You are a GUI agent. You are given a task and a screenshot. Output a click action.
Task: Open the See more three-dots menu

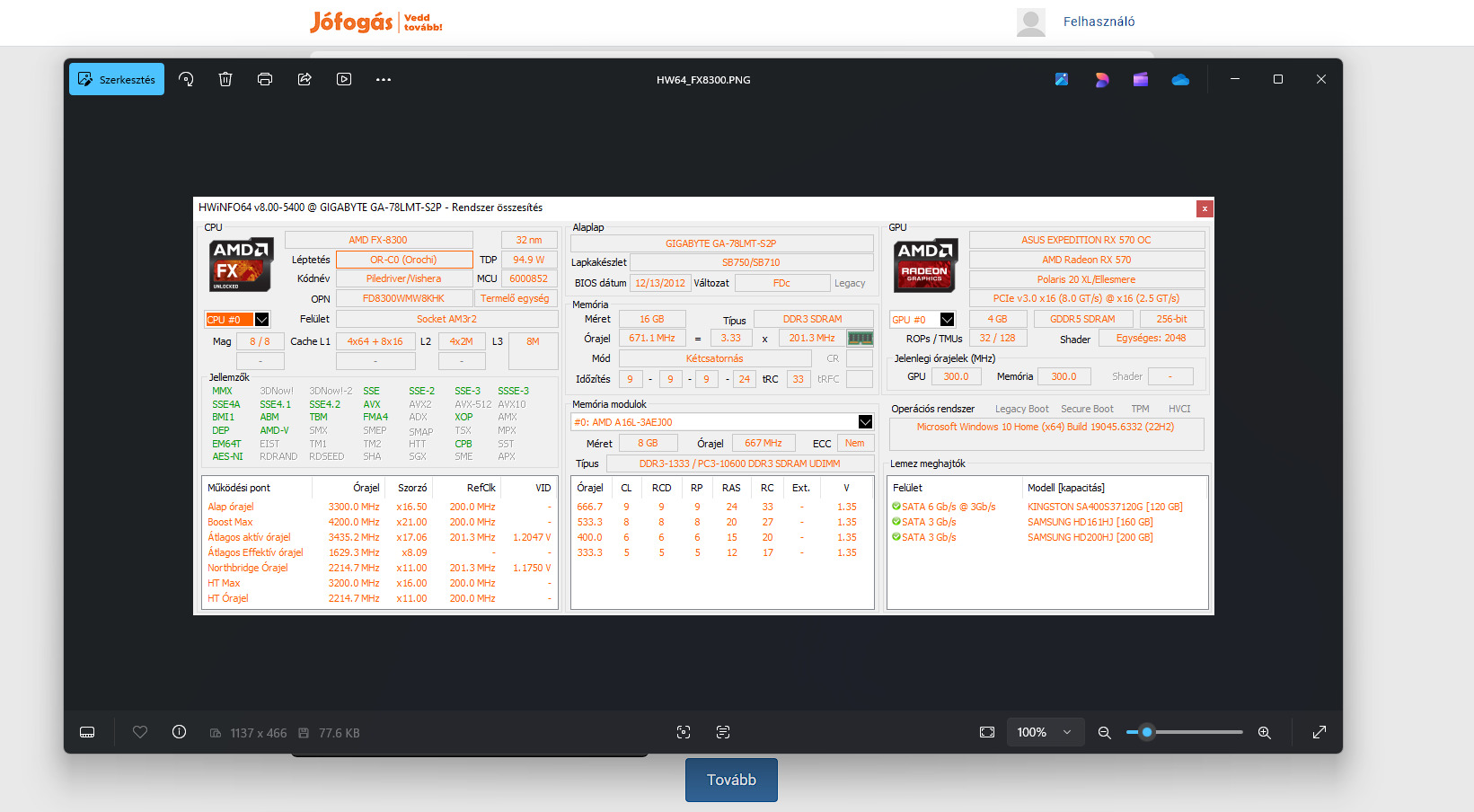click(384, 79)
